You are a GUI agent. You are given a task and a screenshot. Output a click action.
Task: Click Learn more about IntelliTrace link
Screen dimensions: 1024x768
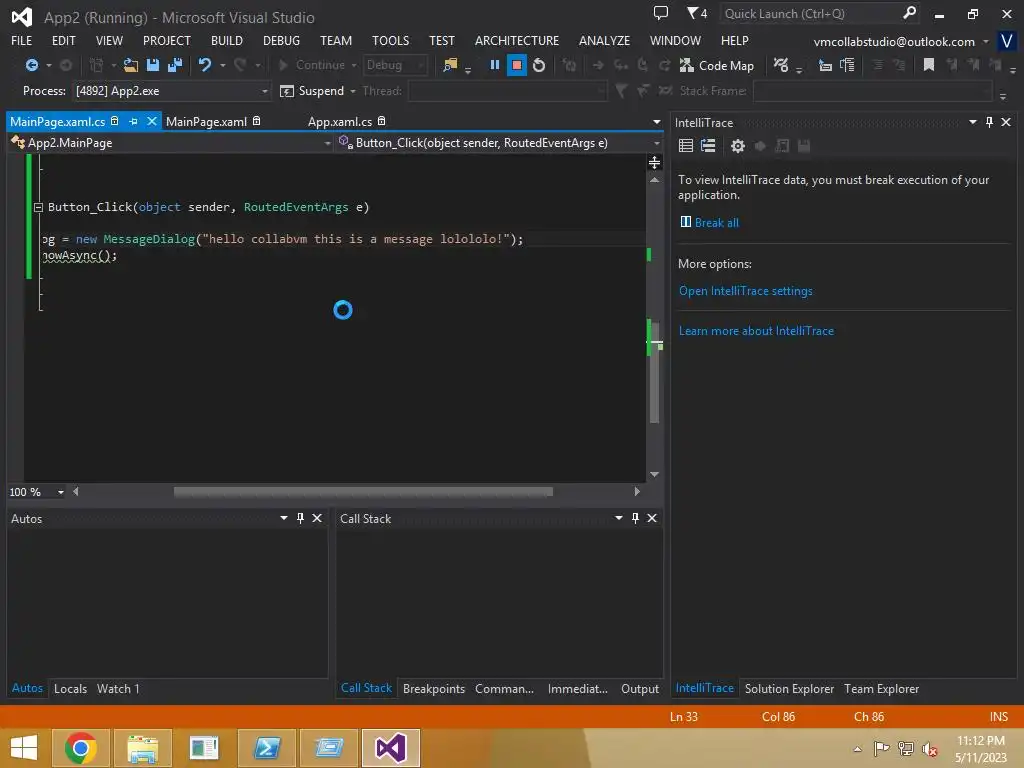(756, 330)
